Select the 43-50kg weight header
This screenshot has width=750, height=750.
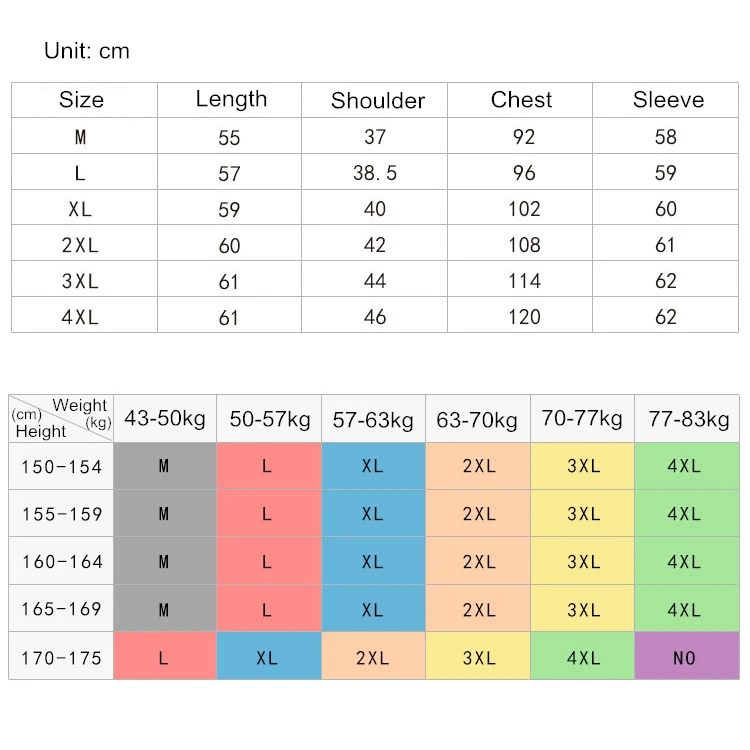(165, 419)
